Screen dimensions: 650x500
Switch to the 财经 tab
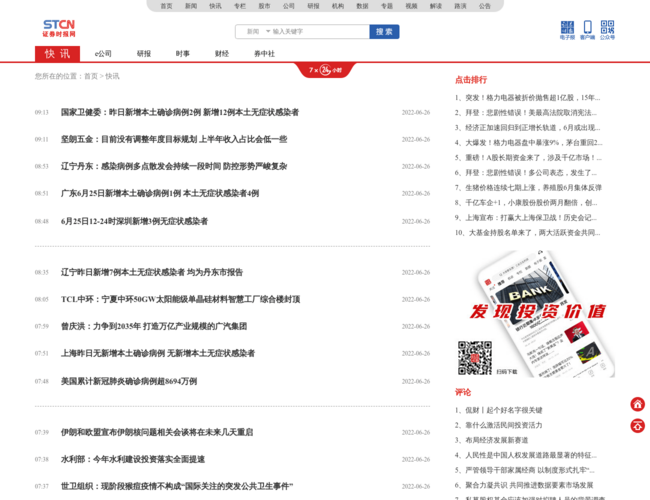[222, 53]
